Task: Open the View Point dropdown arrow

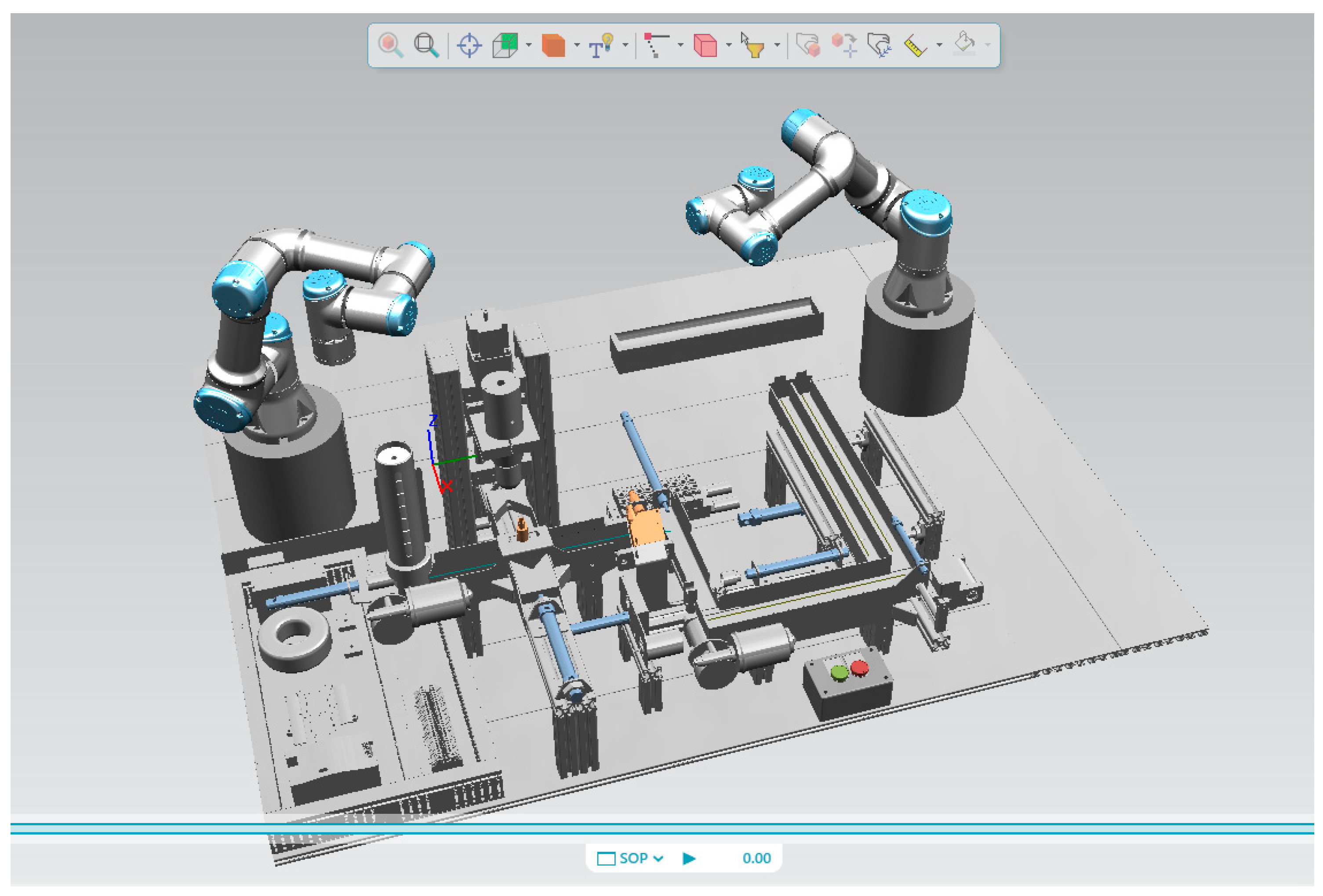Action: click(529, 45)
